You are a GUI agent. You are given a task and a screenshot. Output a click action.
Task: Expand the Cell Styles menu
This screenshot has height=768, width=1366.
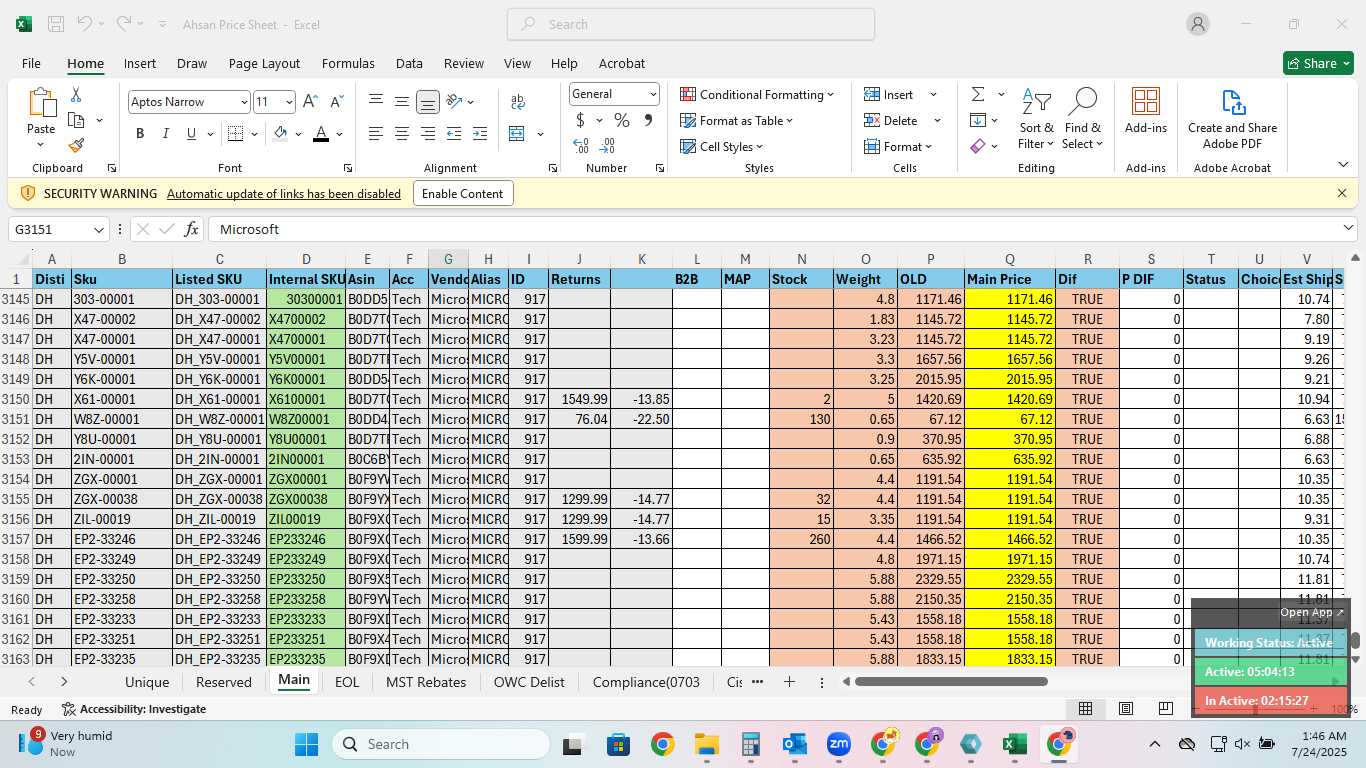(x=722, y=146)
